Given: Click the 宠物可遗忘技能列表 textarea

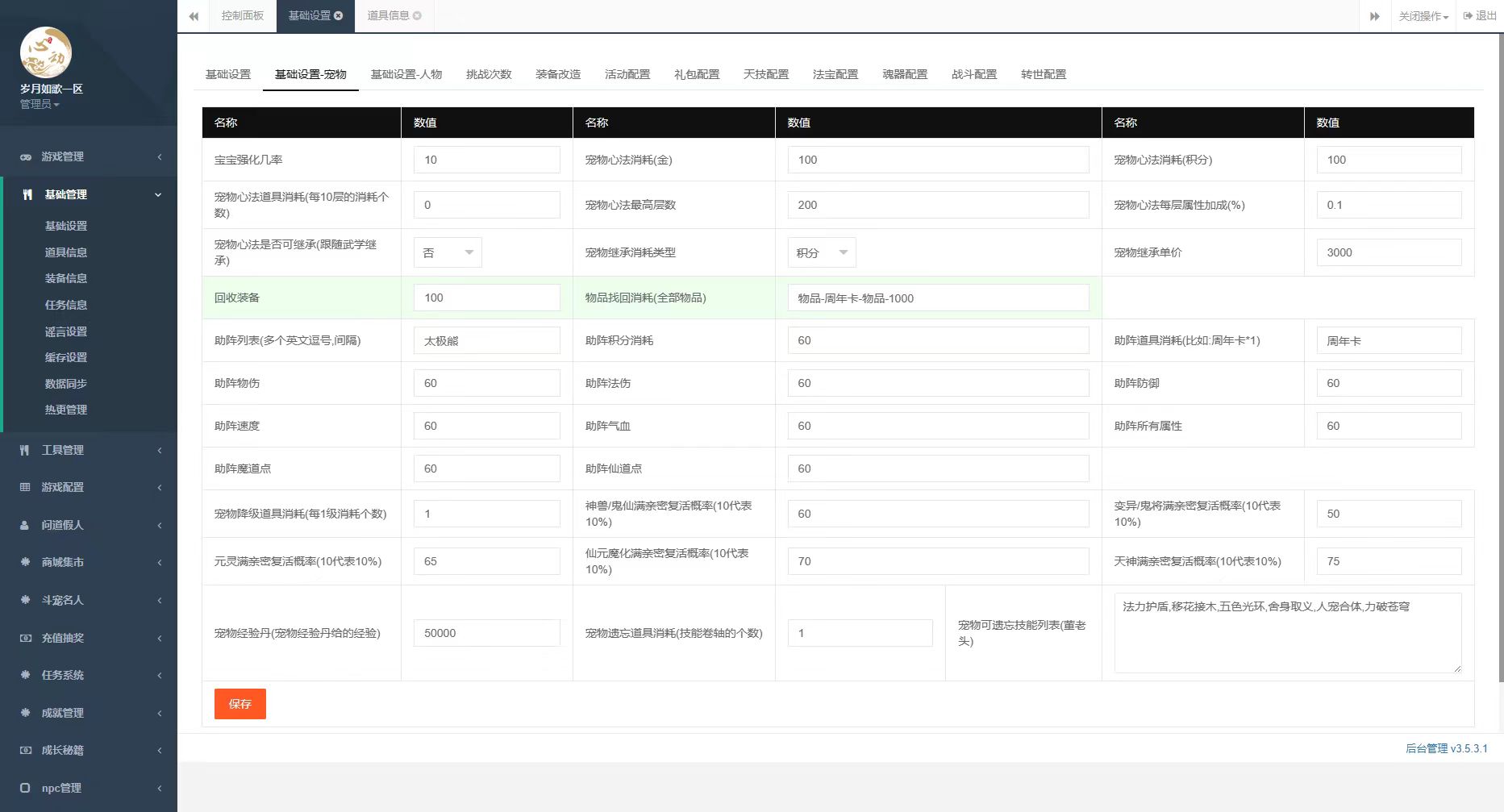Looking at the screenshot, I should pyautogui.click(x=1288, y=633).
